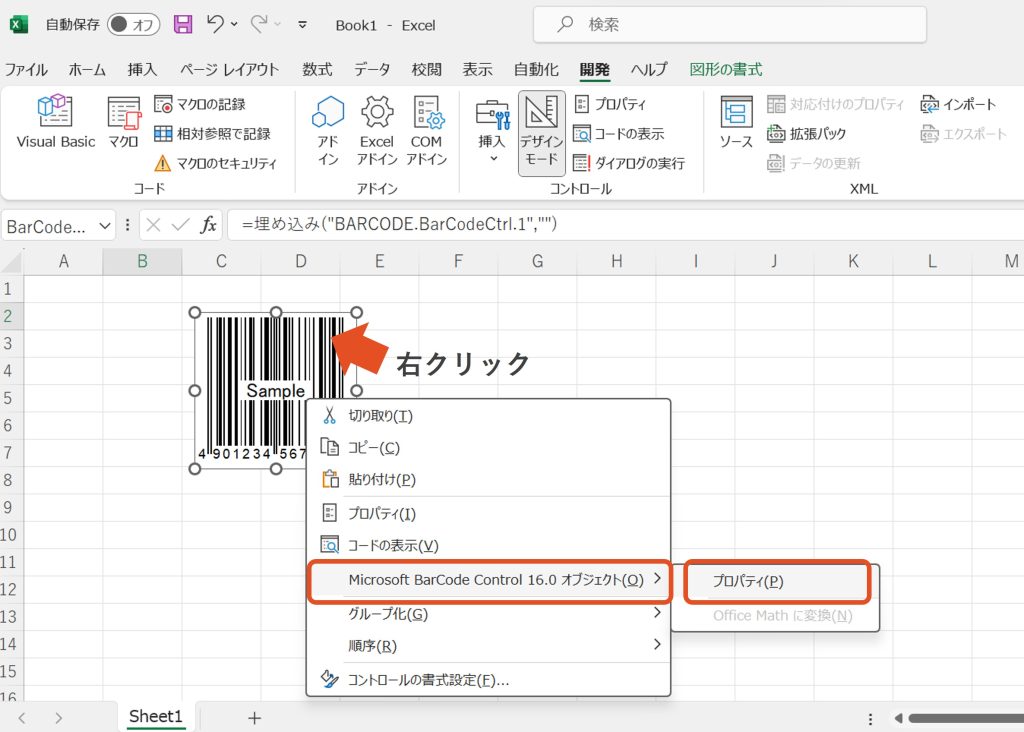
Task: Select 切り取り(T) in context menu
Action: [488, 416]
